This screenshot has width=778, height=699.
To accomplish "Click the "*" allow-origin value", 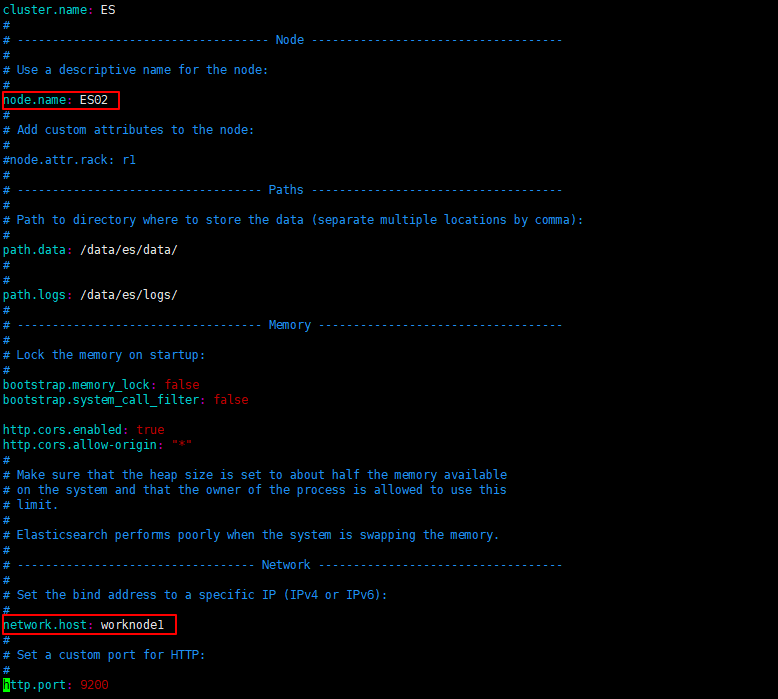I will pos(182,444).
